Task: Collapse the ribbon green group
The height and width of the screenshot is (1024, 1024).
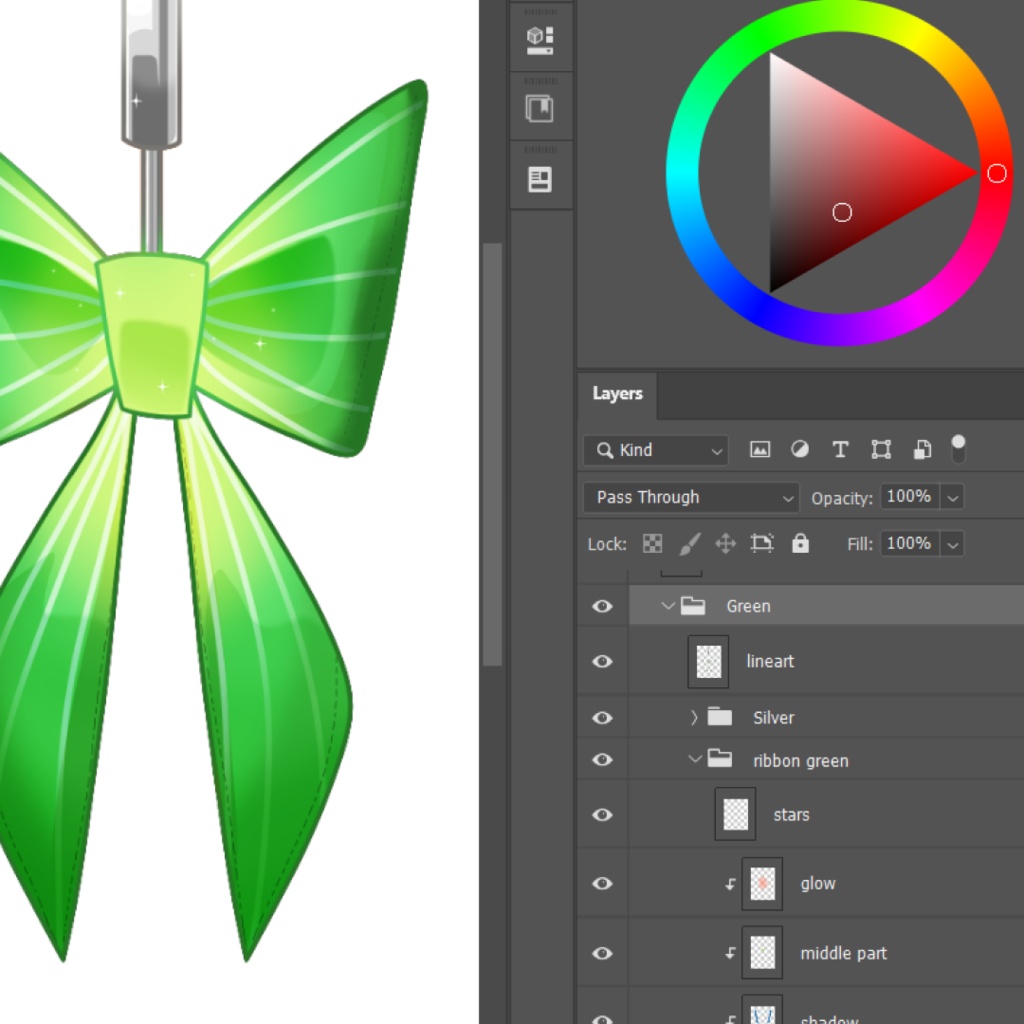Action: (x=695, y=759)
